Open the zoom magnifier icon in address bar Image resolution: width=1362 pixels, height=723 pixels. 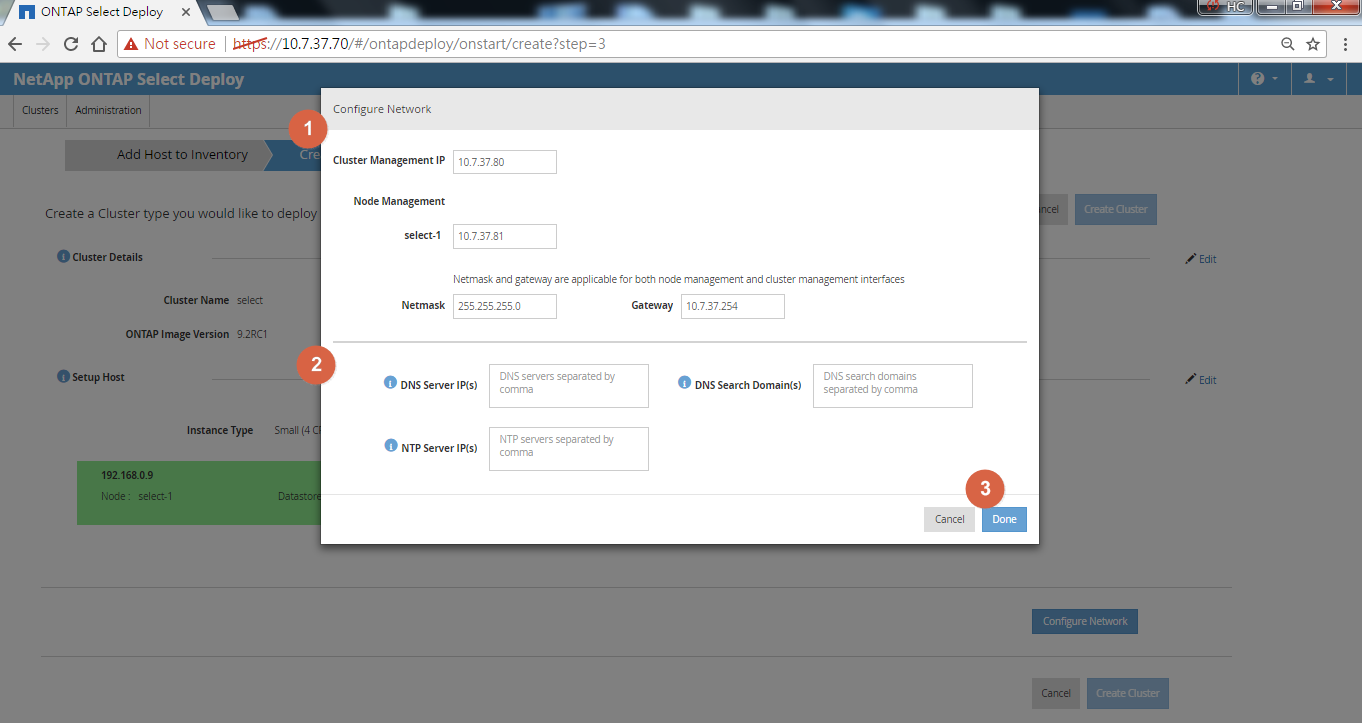point(1288,44)
